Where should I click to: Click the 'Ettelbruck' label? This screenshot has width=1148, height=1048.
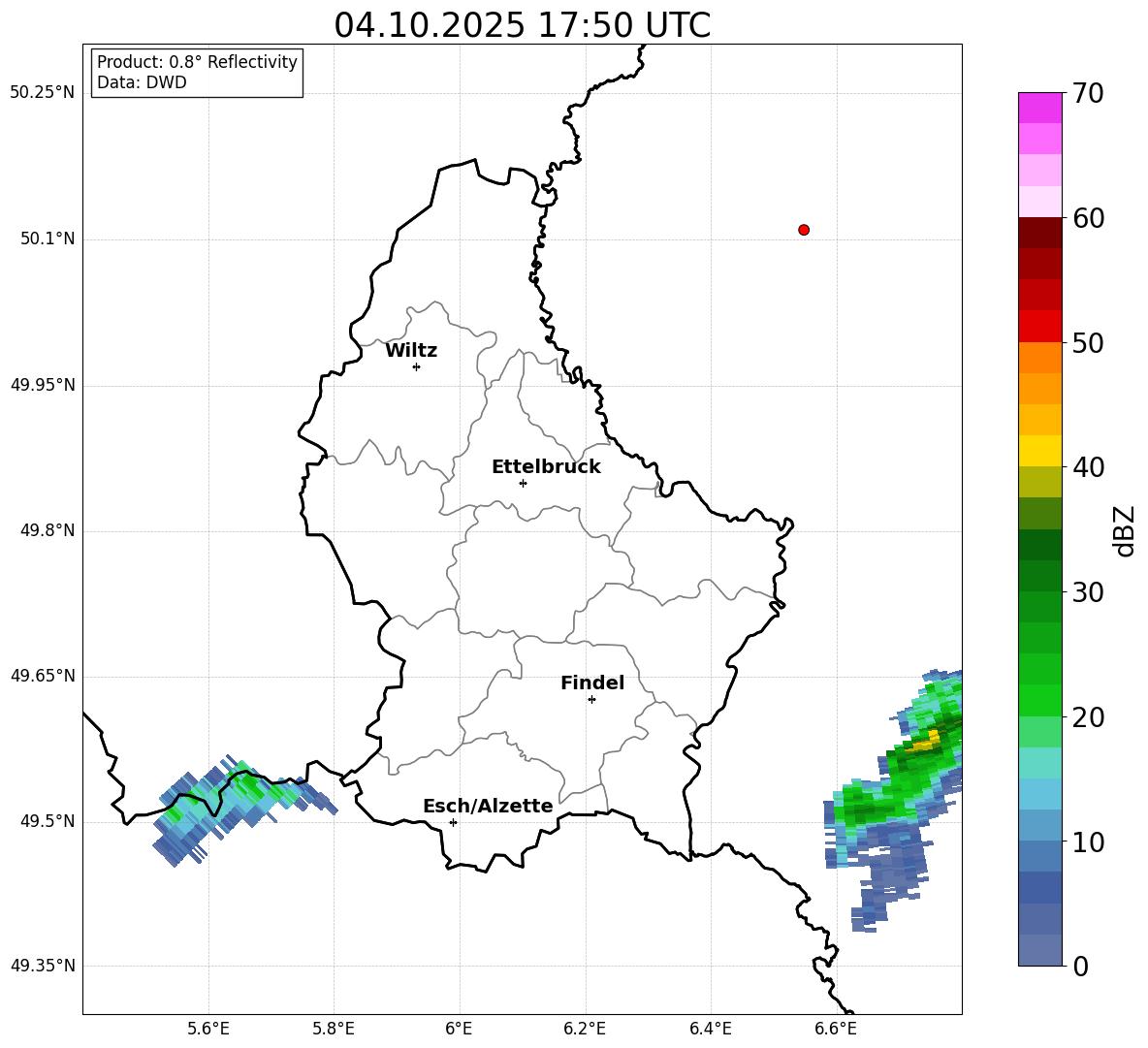(x=546, y=467)
